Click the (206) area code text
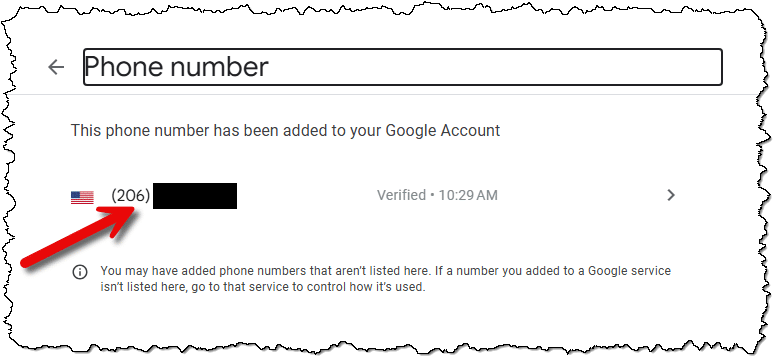The width and height of the screenshot is (779, 363). [x=131, y=196]
